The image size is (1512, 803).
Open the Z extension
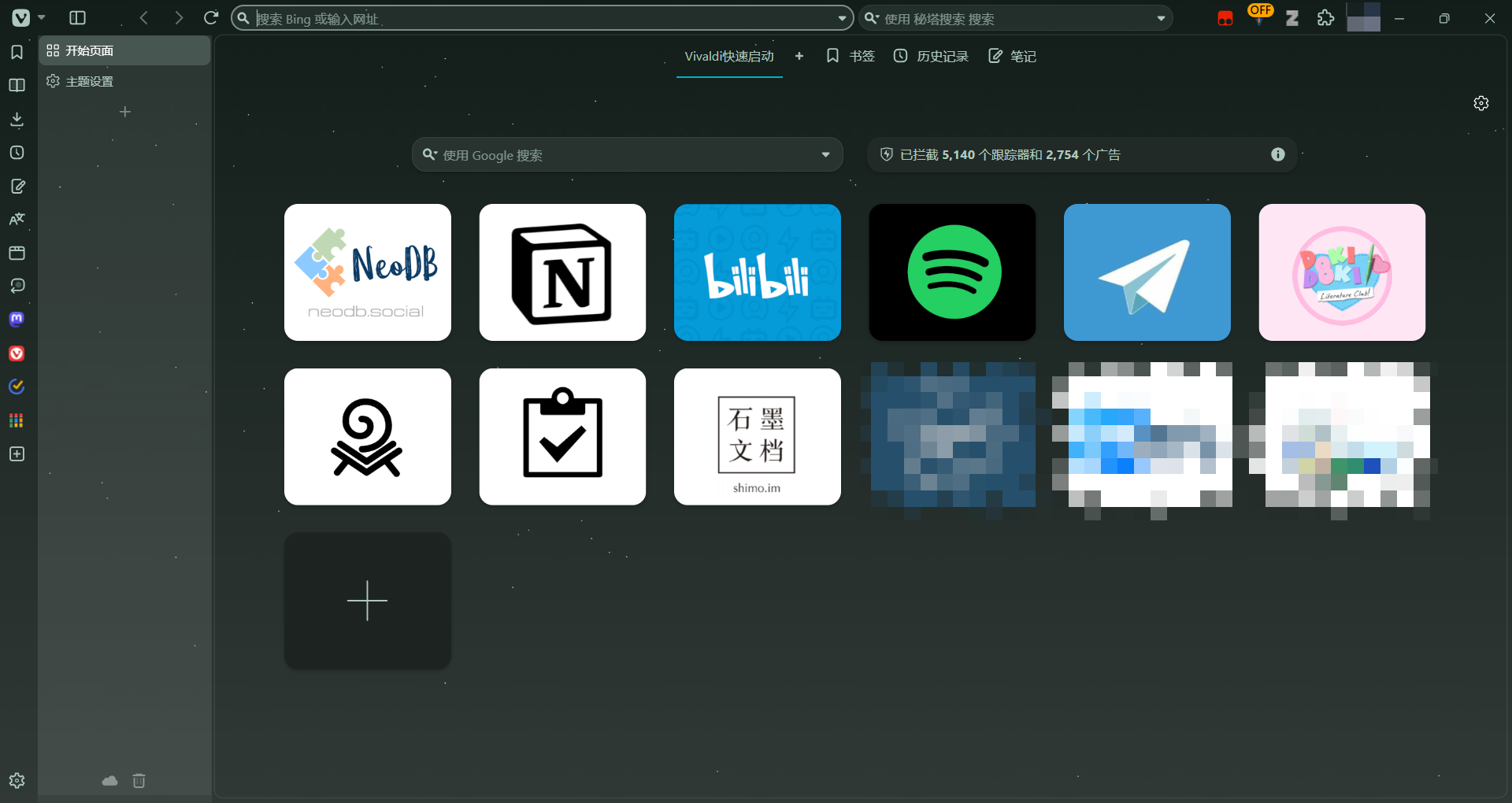(1292, 18)
